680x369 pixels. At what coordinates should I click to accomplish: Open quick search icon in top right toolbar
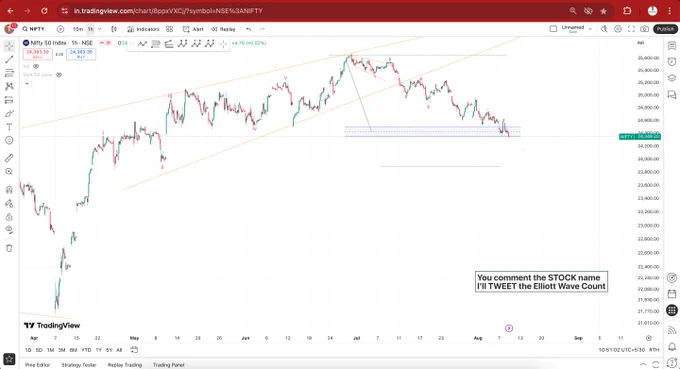(x=604, y=29)
